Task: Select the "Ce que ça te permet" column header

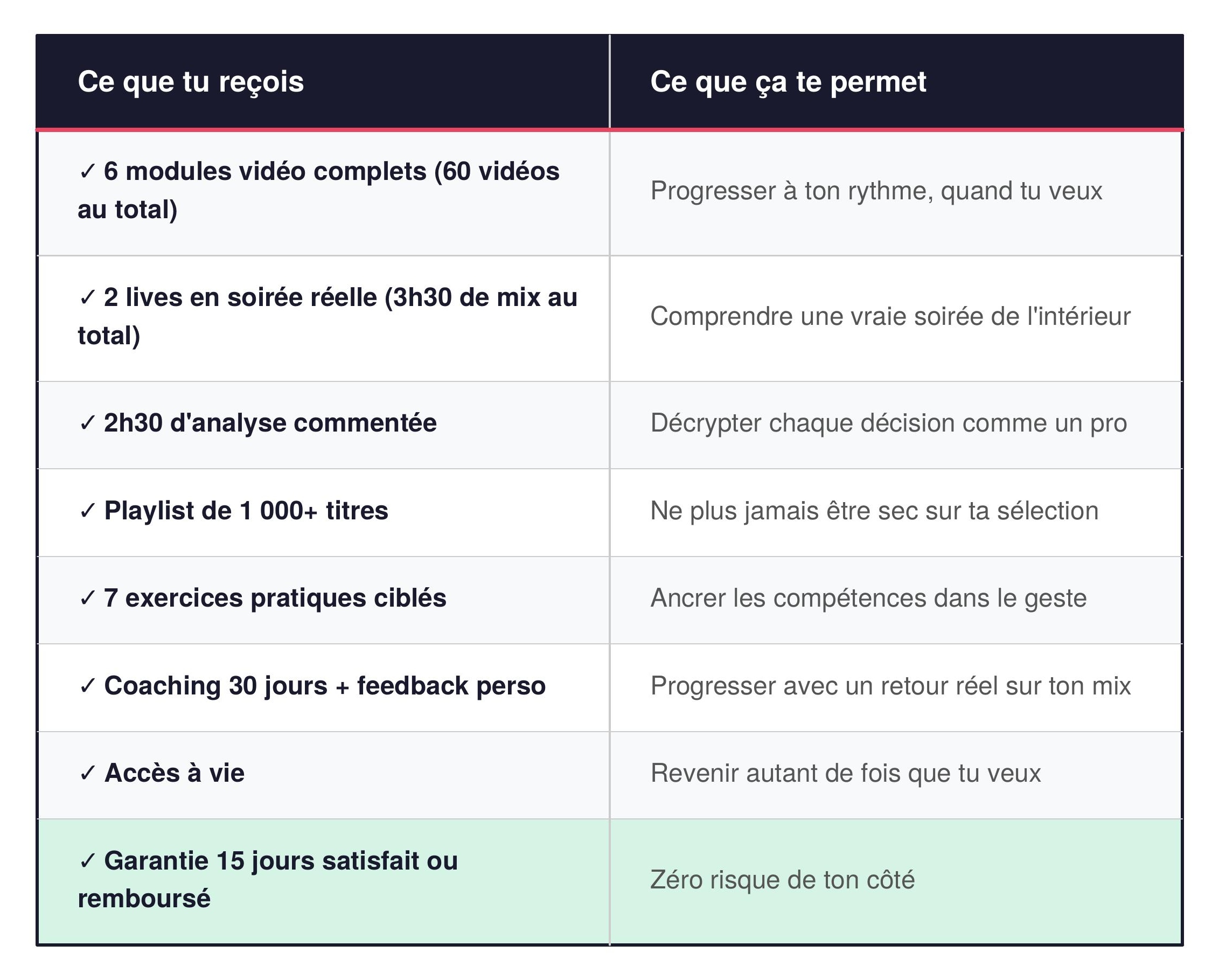Action: point(788,82)
